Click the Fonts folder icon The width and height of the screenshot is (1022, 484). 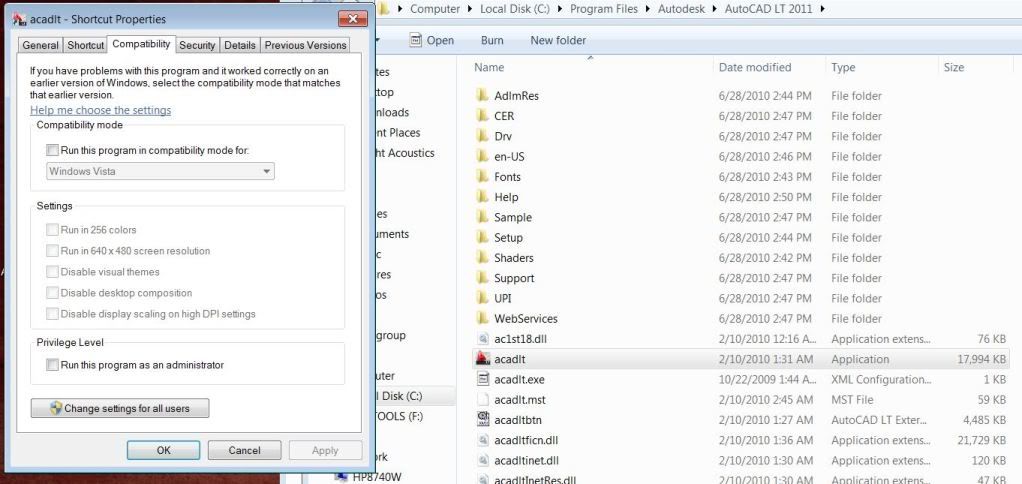click(x=482, y=177)
